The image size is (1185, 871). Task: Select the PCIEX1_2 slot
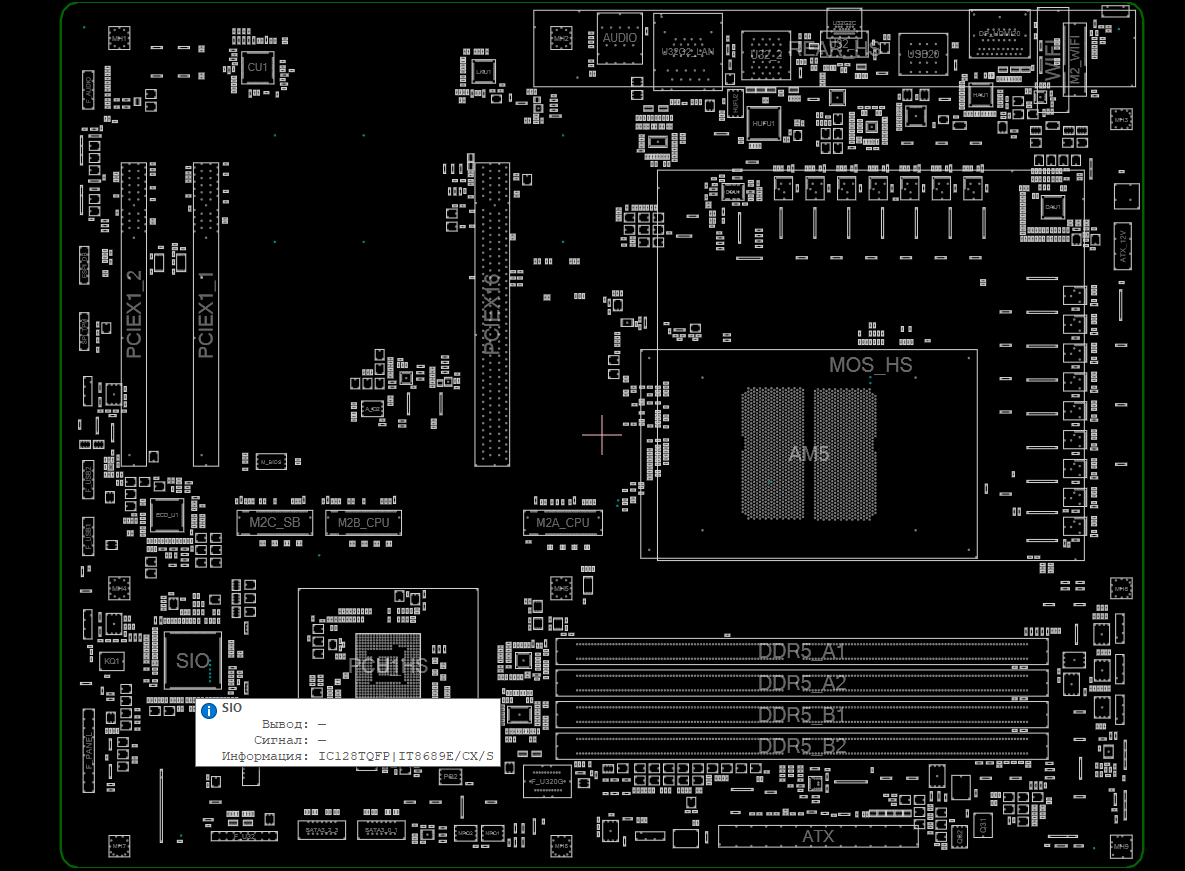coord(134,315)
